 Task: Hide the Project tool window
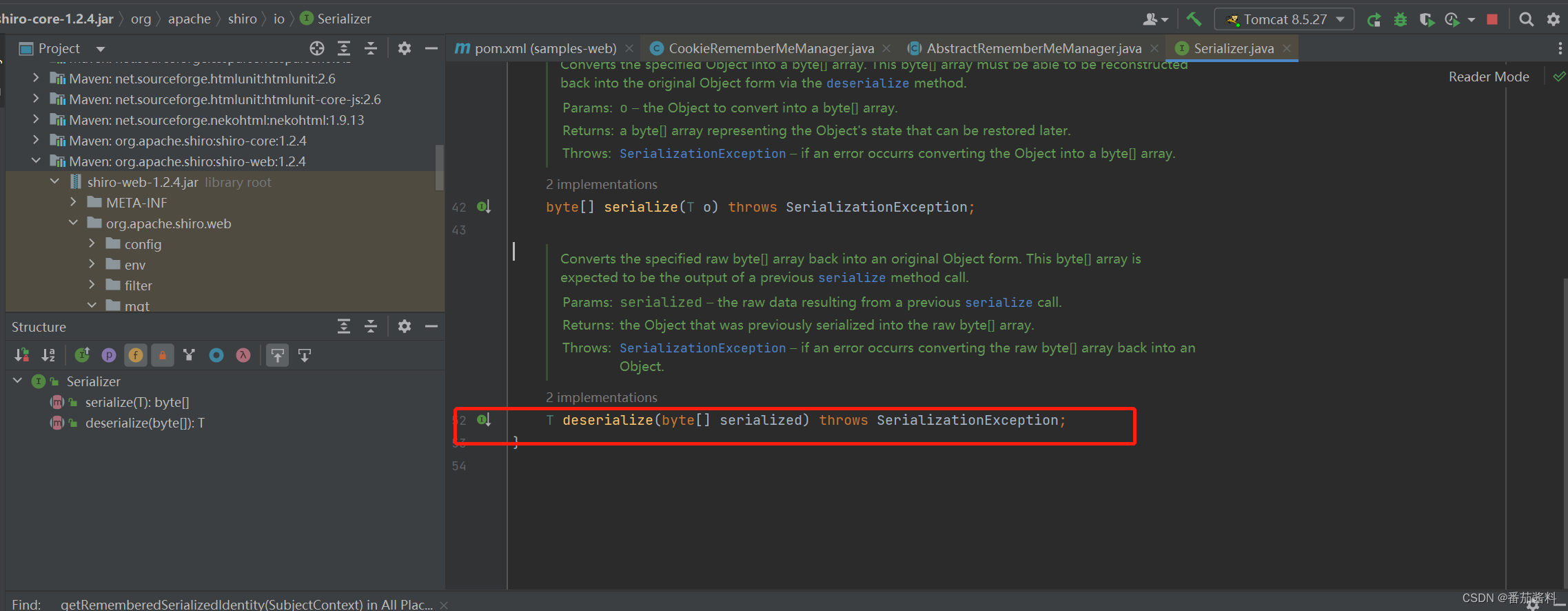pos(431,48)
